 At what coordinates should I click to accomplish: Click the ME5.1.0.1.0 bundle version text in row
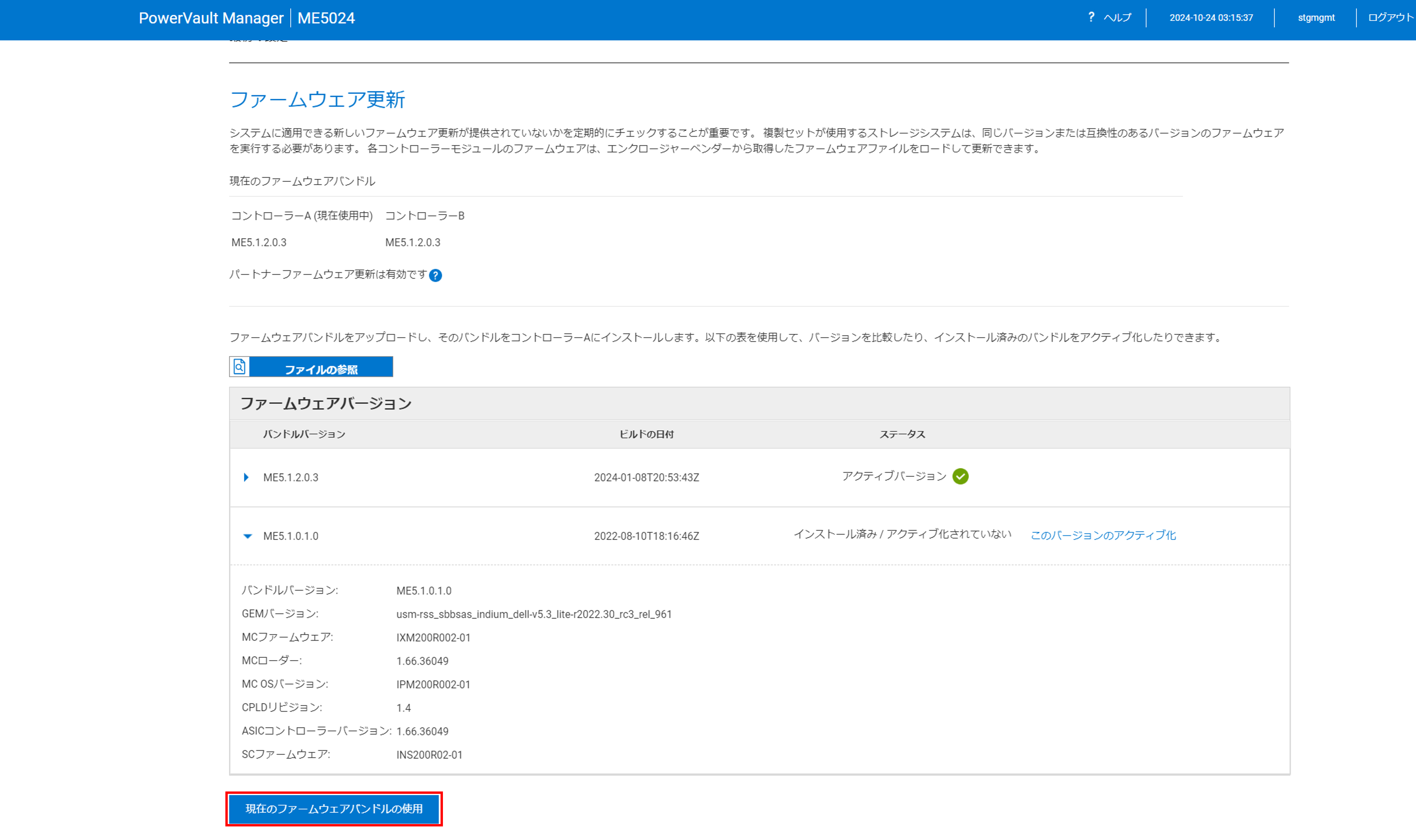coord(290,536)
